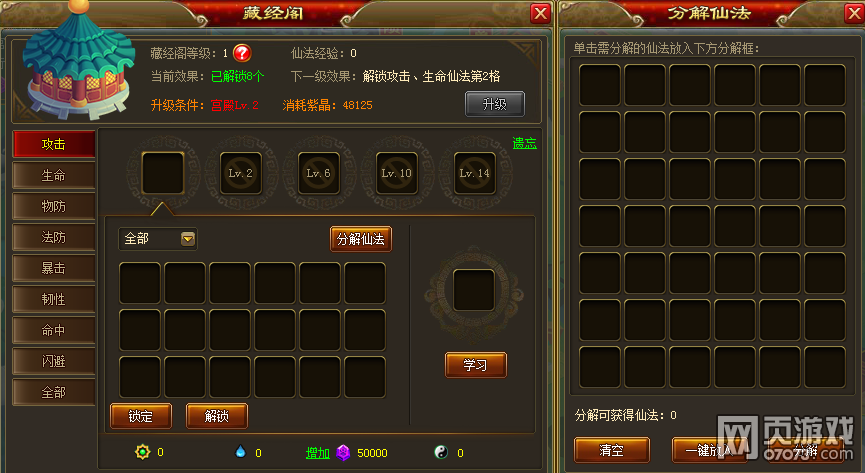Click the 升级 upgrade button
The image size is (865, 473).
click(x=495, y=104)
